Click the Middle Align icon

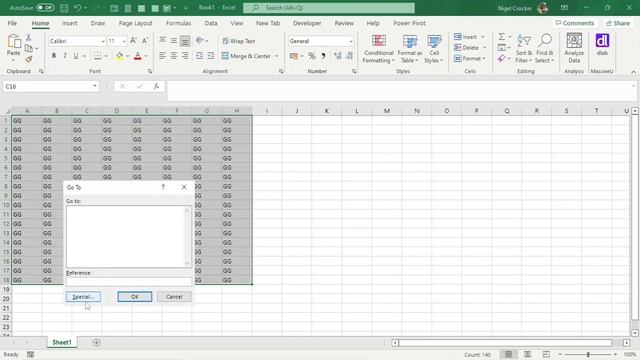pyautogui.click(x=173, y=41)
